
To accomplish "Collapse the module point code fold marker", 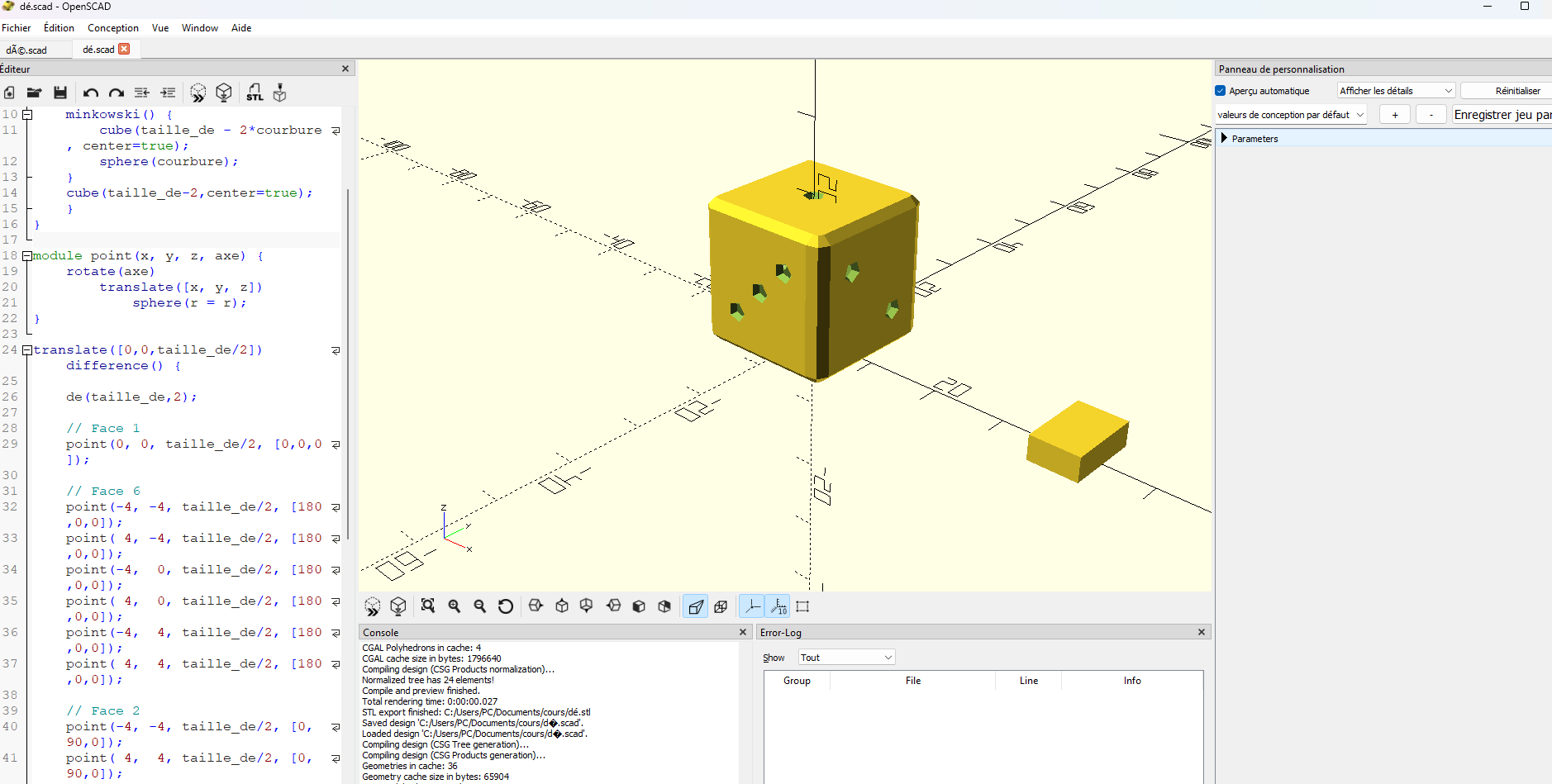I will click(27, 256).
